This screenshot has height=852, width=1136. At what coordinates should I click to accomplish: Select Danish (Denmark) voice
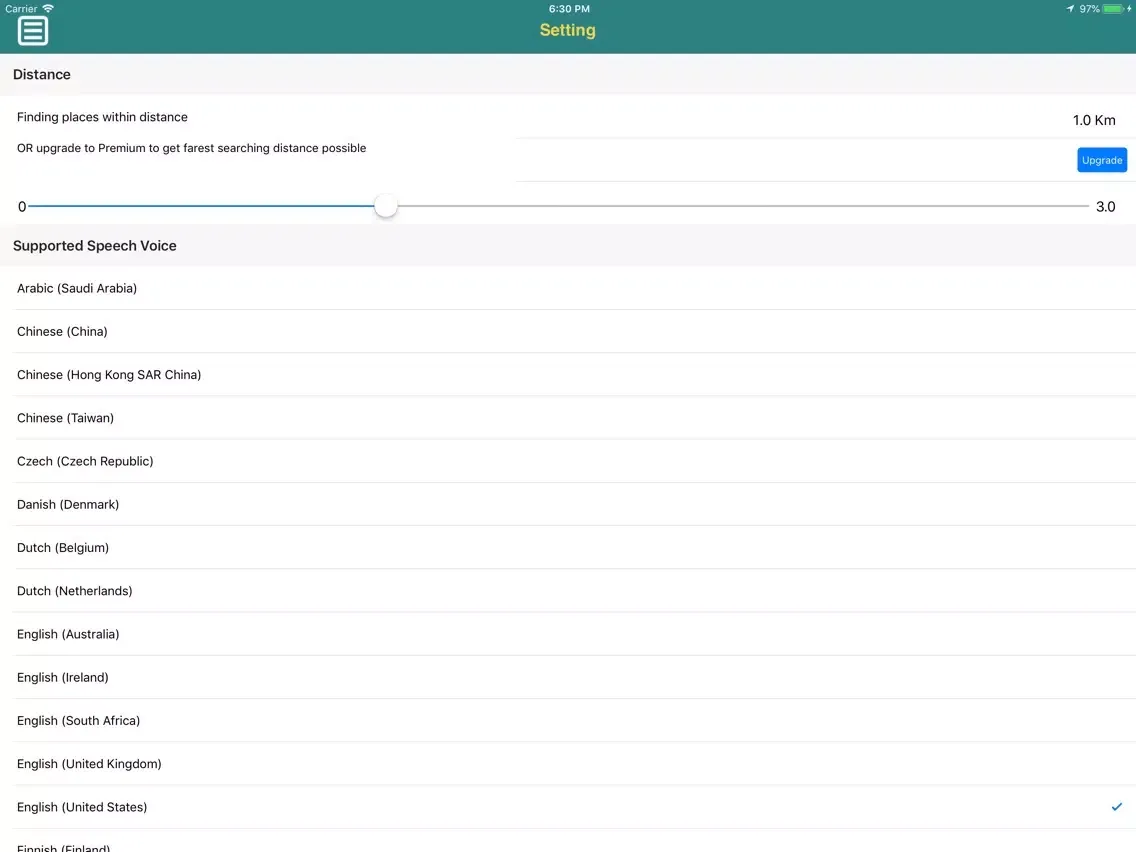(x=568, y=504)
